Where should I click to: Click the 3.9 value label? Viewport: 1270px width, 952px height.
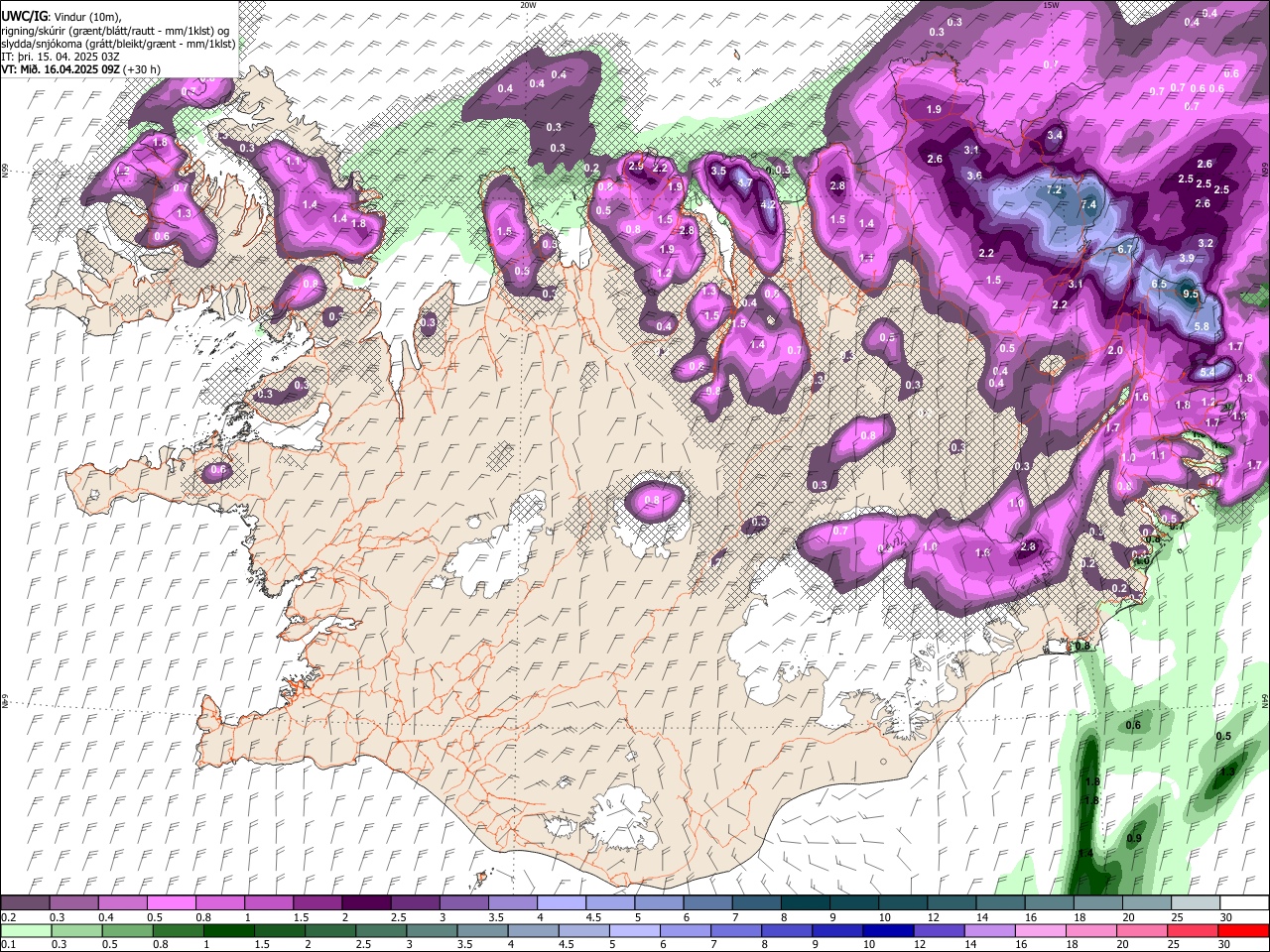click(x=1186, y=259)
